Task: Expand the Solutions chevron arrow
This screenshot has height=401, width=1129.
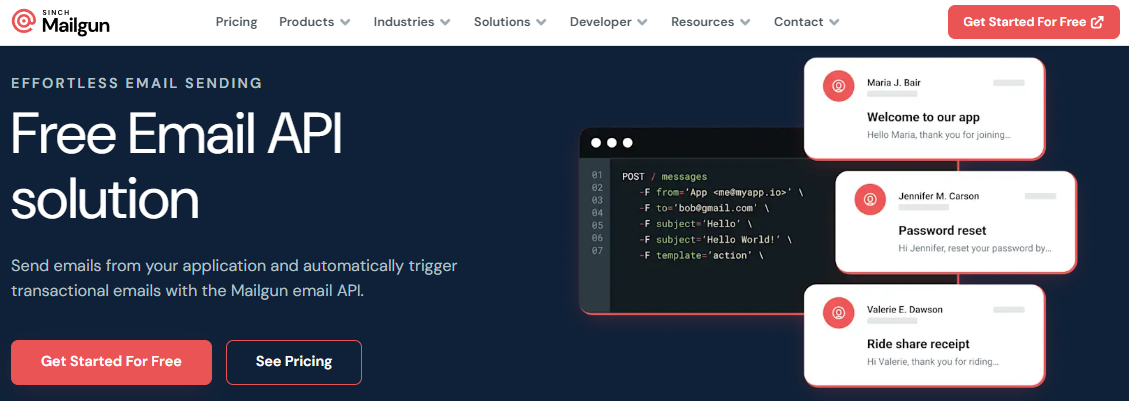Action: (541, 22)
